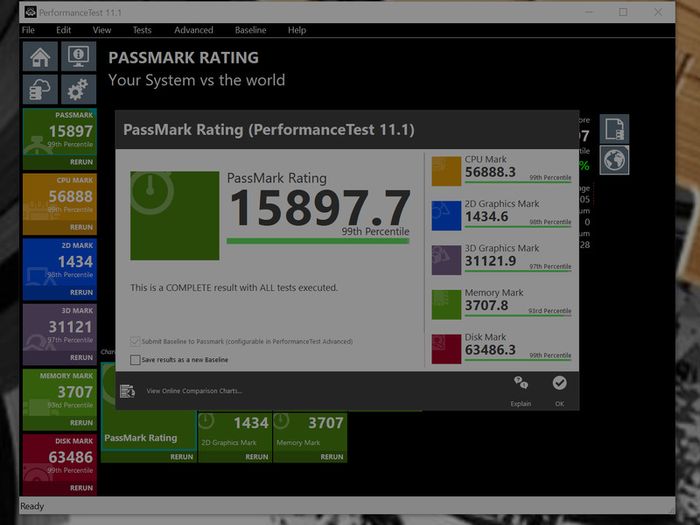The width and height of the screenshot is (700, 525).
Task: Open the View menu
Action: click(102, 30)
